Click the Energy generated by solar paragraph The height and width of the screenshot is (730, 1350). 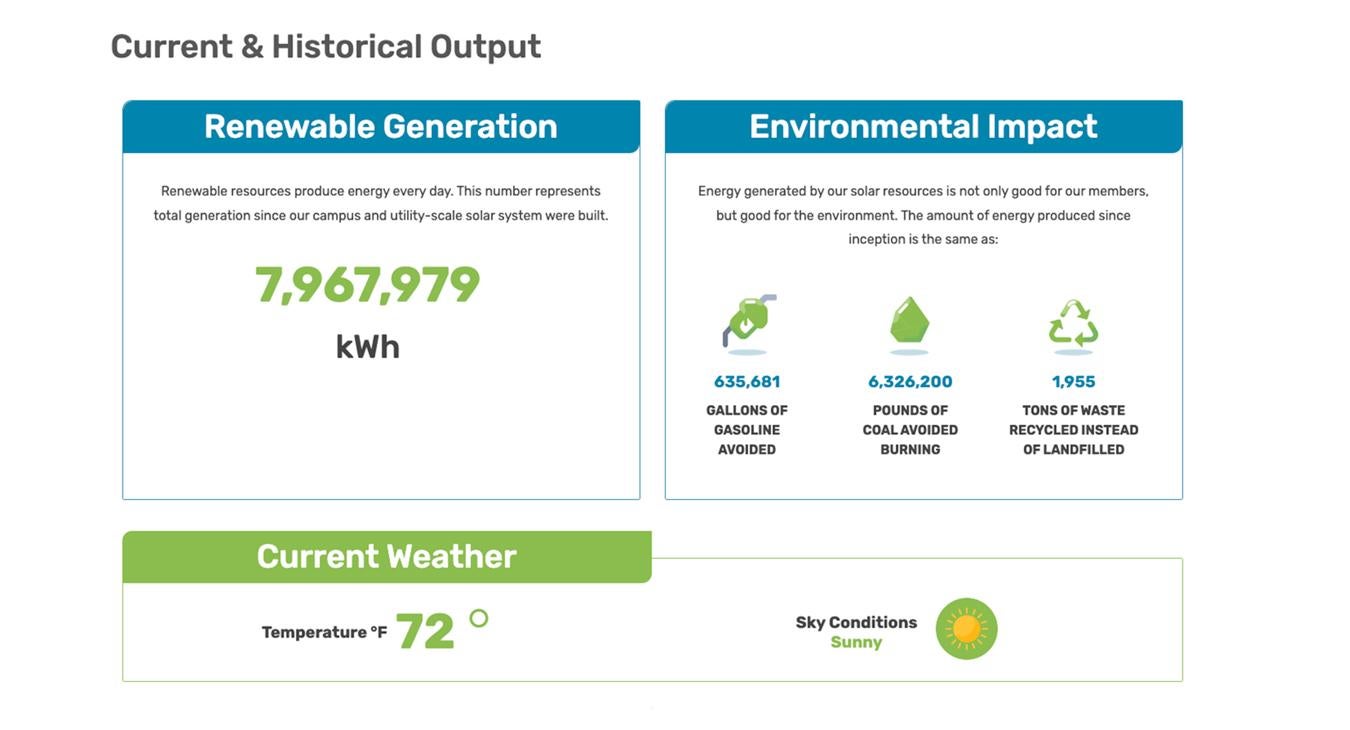924,215
